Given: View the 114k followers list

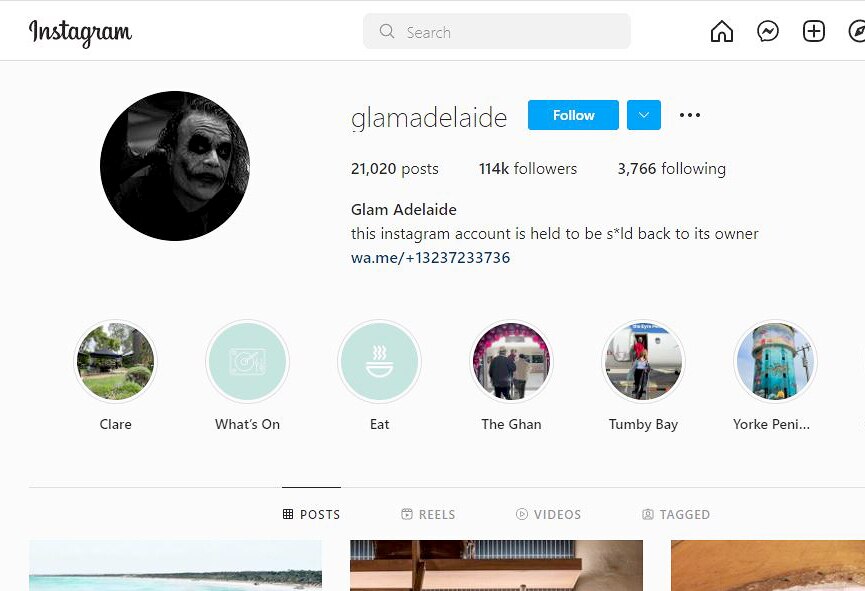Looking at the screenshot, I should tap(528, 169).
